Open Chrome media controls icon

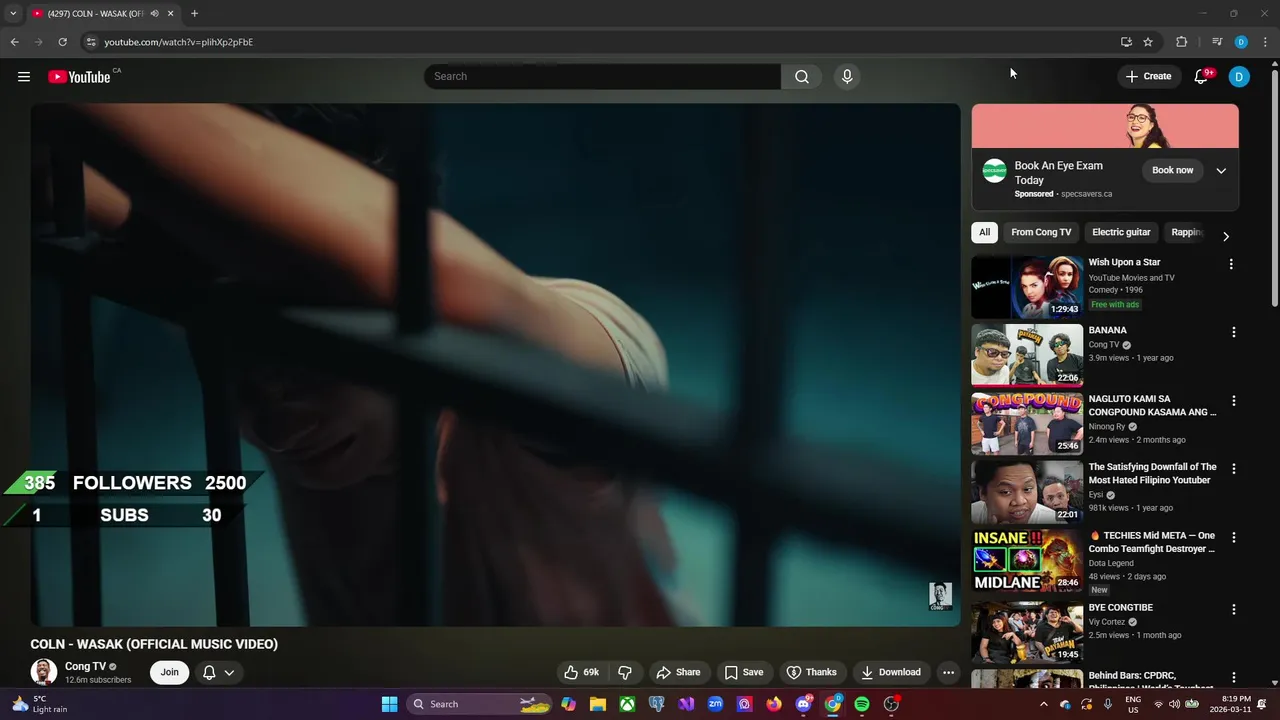[x=1217, y=42]
